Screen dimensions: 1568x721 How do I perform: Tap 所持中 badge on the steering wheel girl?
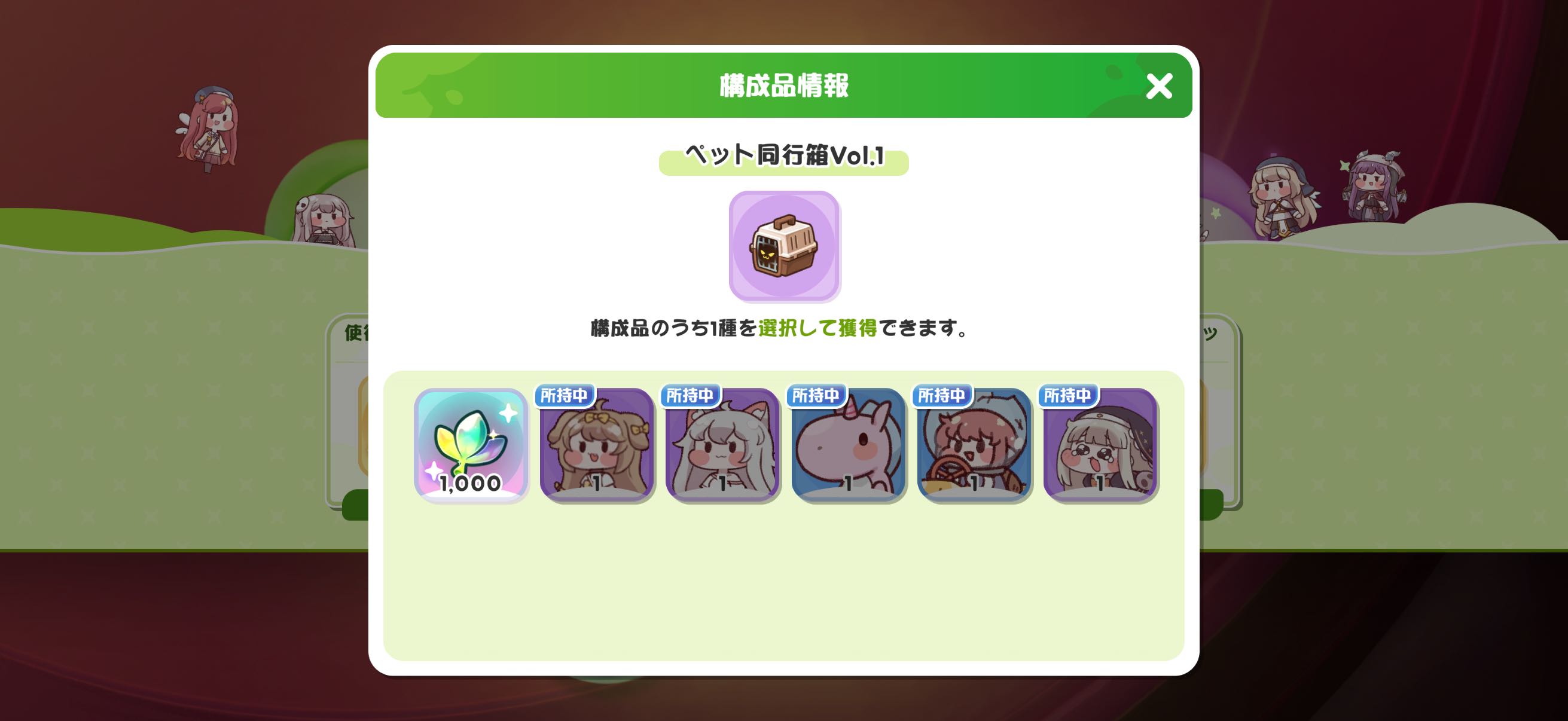point(942,396)
